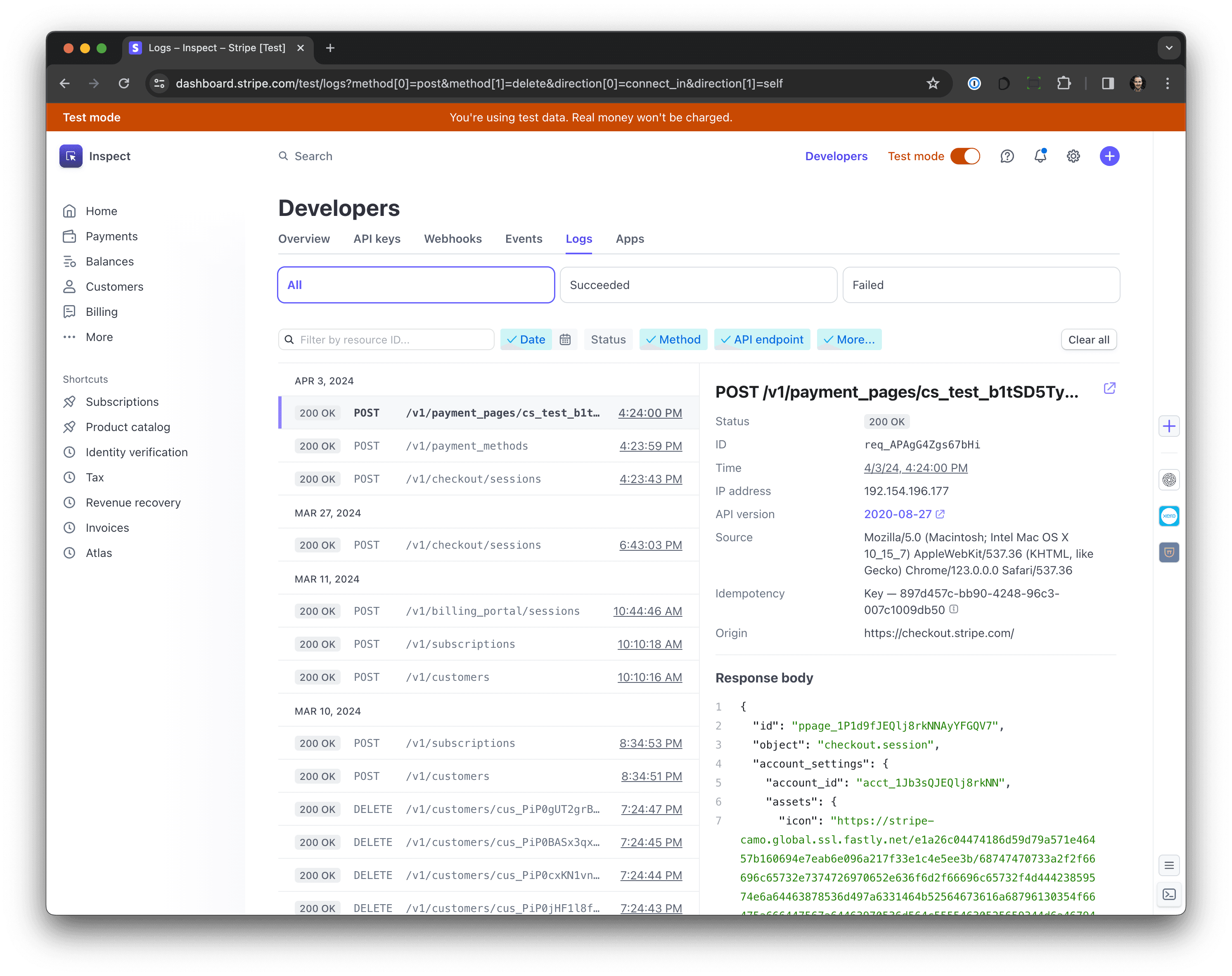Open Chrome three-dot menu
Image resolution: width=1232 pixels, height=976 pixels.
point(1168,83)
